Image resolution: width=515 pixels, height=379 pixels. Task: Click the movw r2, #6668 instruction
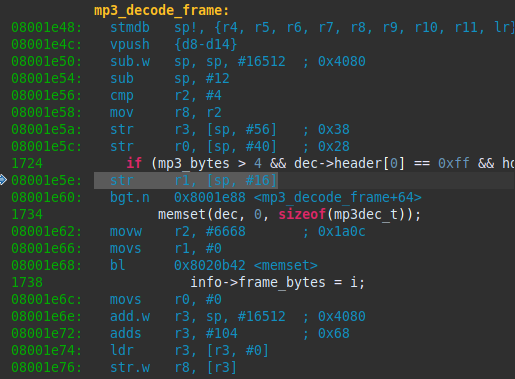pyautogui.click(x=178, y=231)
